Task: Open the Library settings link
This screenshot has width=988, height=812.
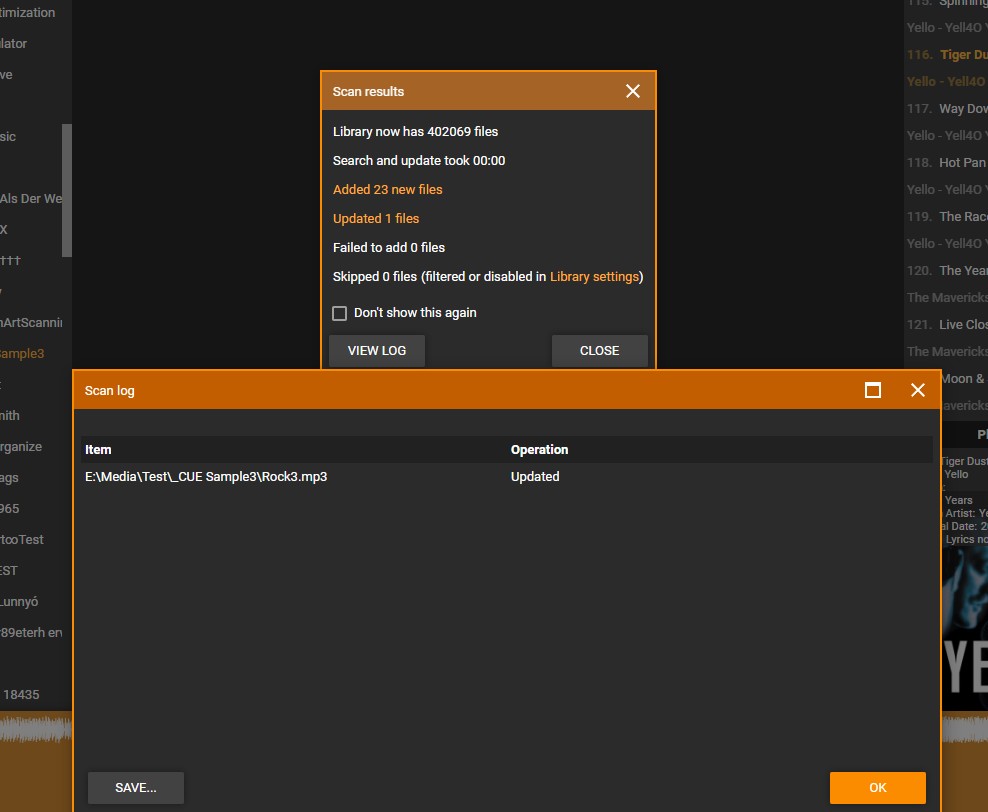Action: (x=594, y=276)
